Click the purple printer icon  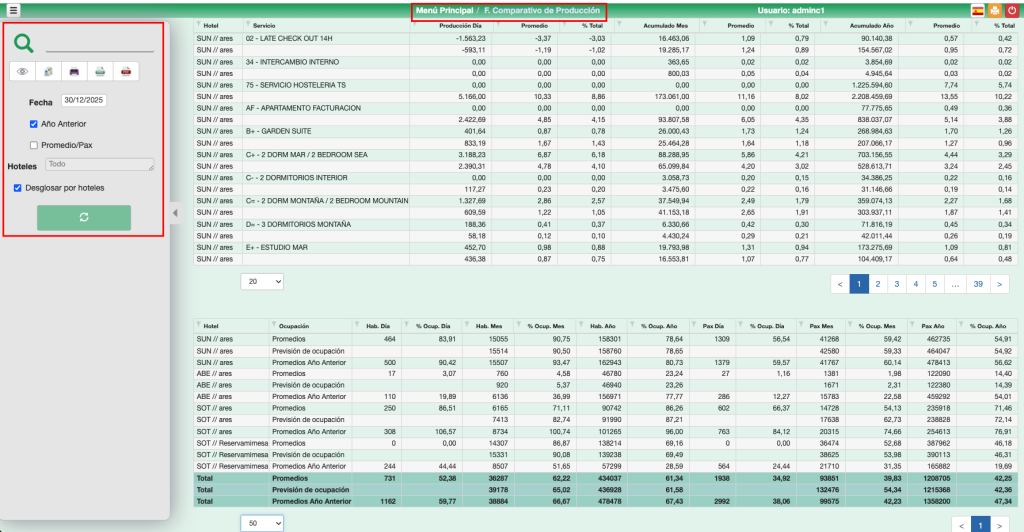(x=74, y=72)
